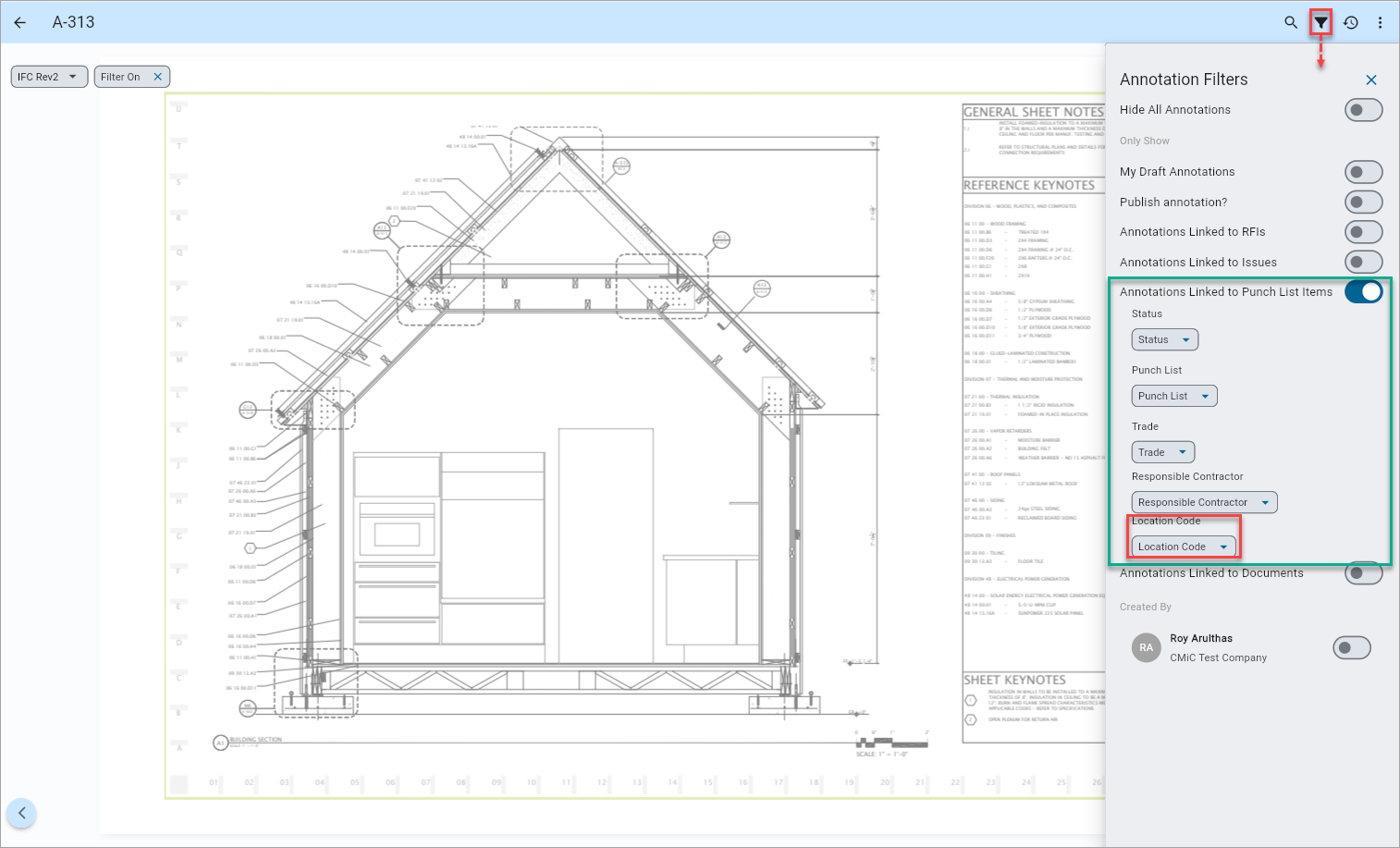
Task: Click the Roy Arulthas name
Action: (x=1201, y=638)
